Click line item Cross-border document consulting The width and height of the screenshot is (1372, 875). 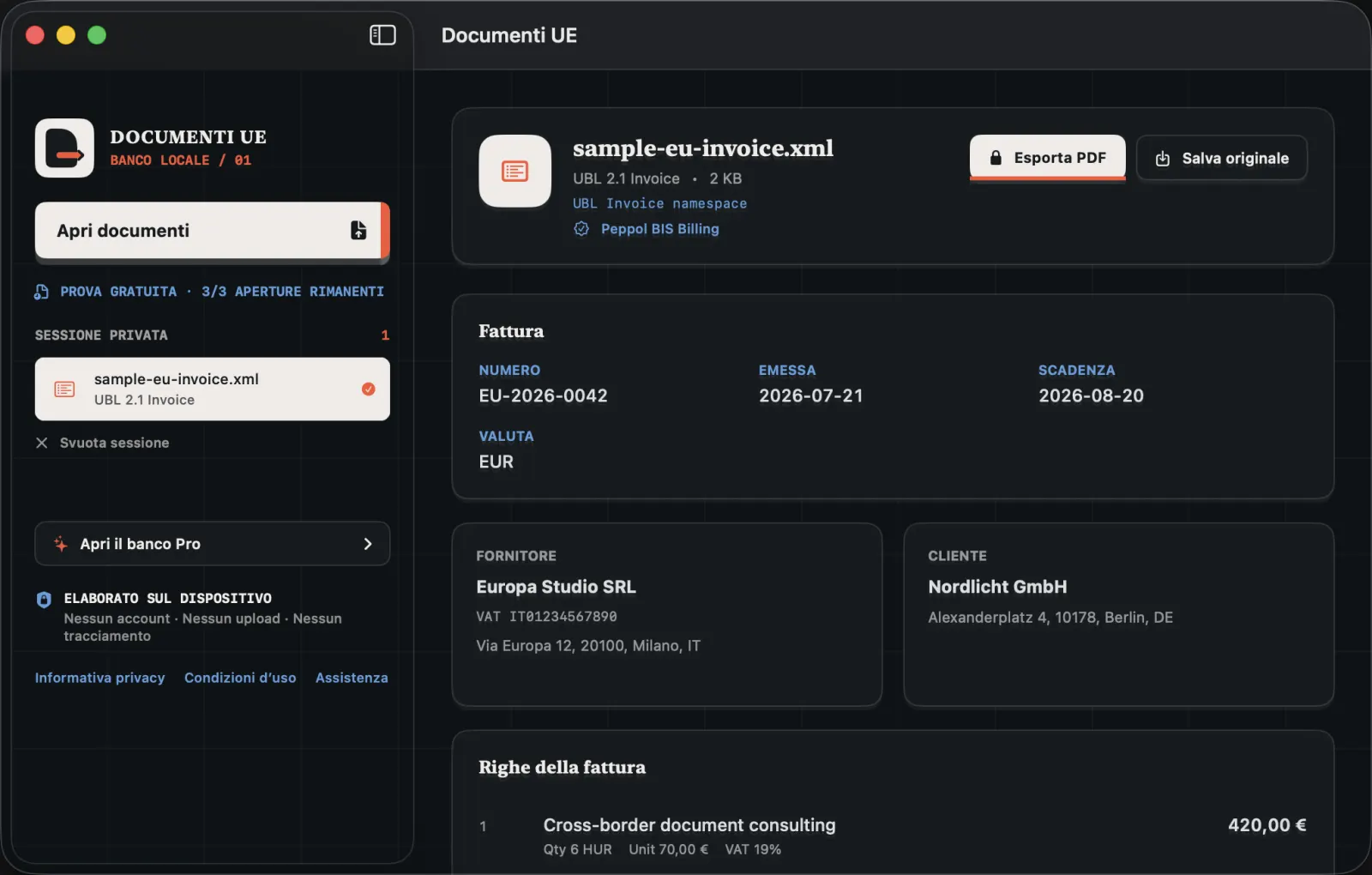(689, 825)
